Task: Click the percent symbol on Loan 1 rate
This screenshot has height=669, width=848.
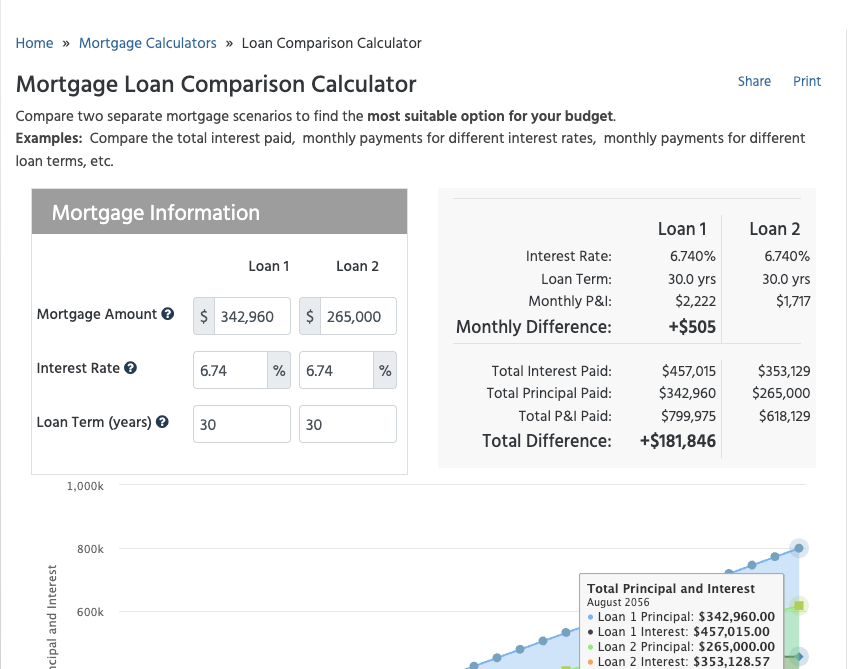Action: (x=279, y=370)
